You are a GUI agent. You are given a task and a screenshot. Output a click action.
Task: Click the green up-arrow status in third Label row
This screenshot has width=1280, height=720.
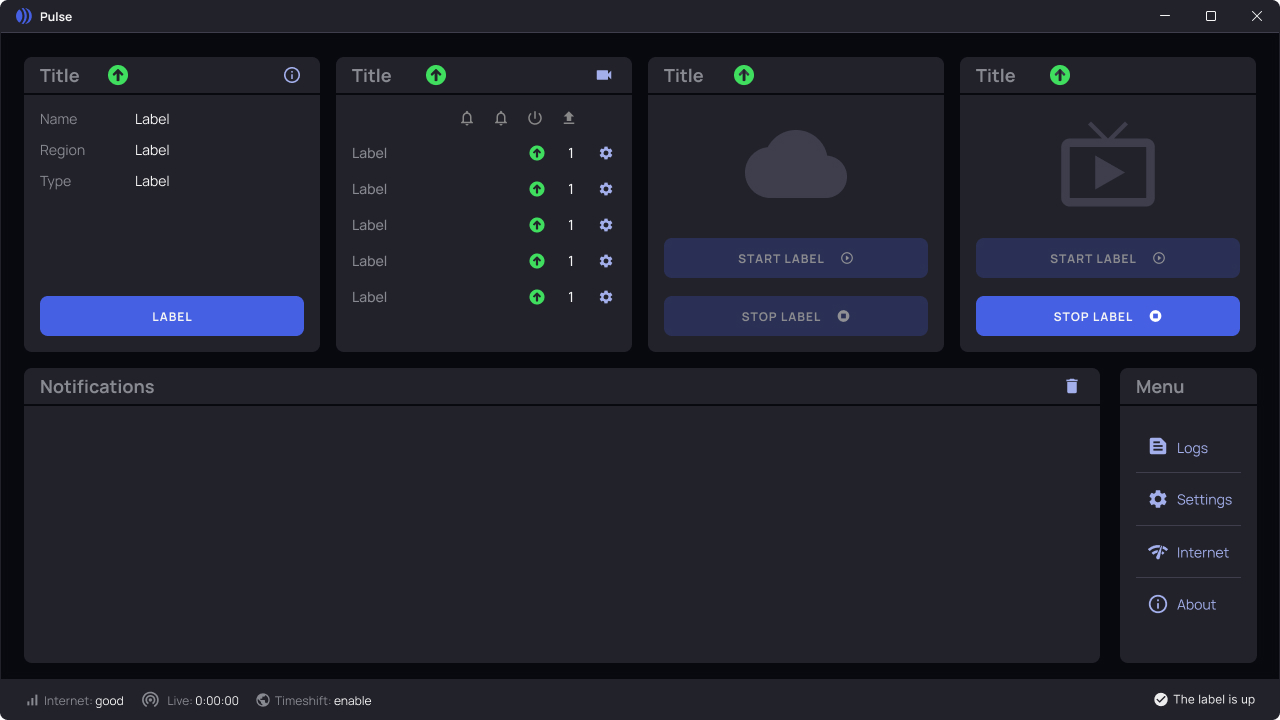click(537, 225)
